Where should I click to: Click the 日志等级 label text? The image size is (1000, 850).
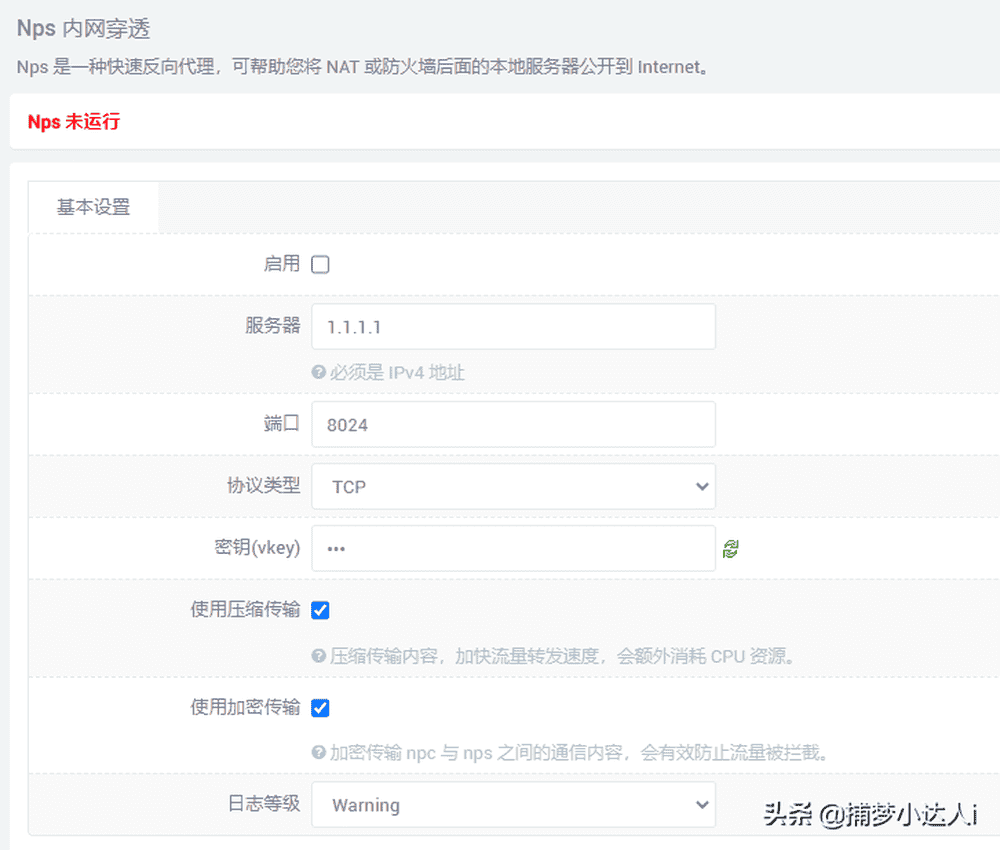tap(264, 805)
